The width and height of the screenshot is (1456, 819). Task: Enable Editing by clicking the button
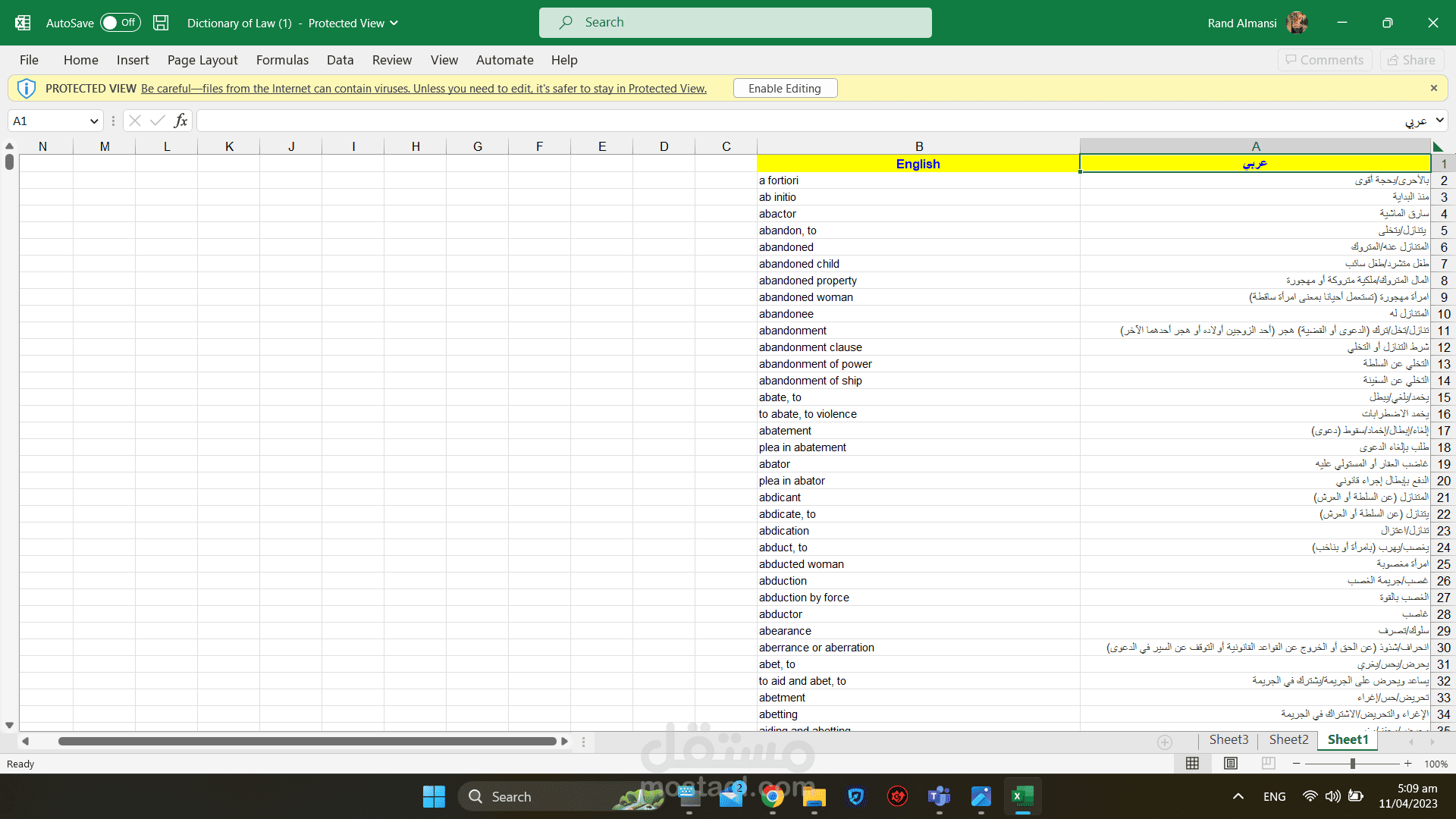click(784, 87)
